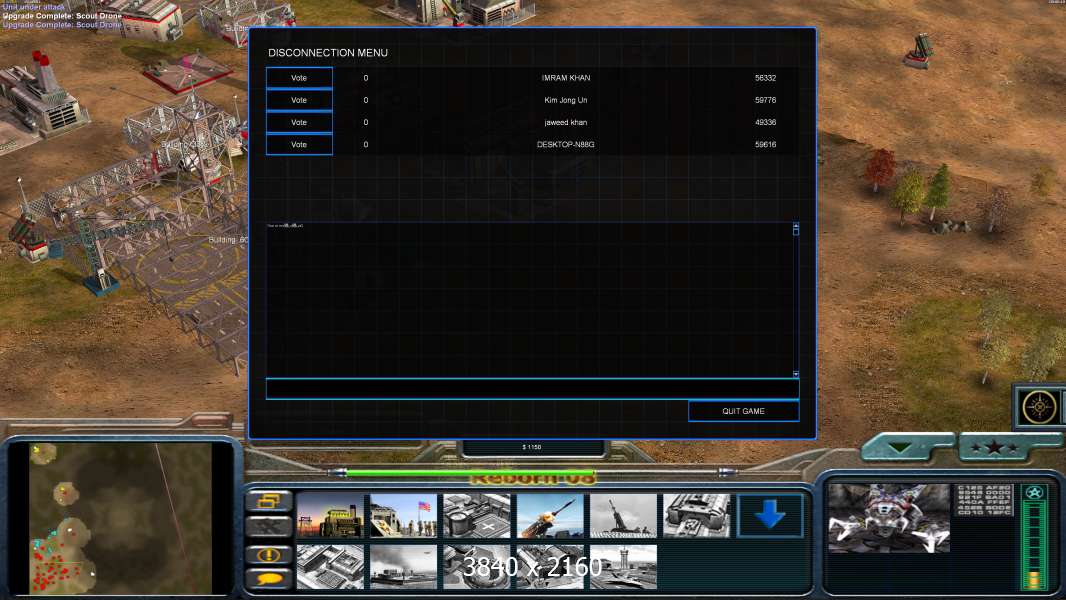Image resolution: width=1066 pixels, height=600 pixels.
Task: Click the yellow chat bubble button
Action: tap(269, 579)
